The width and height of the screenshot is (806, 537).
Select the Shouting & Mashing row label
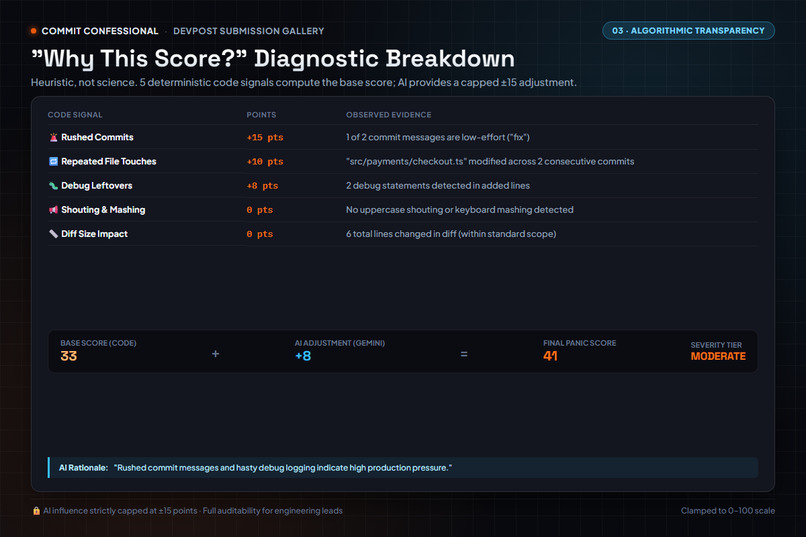click(x=103, y=210)
